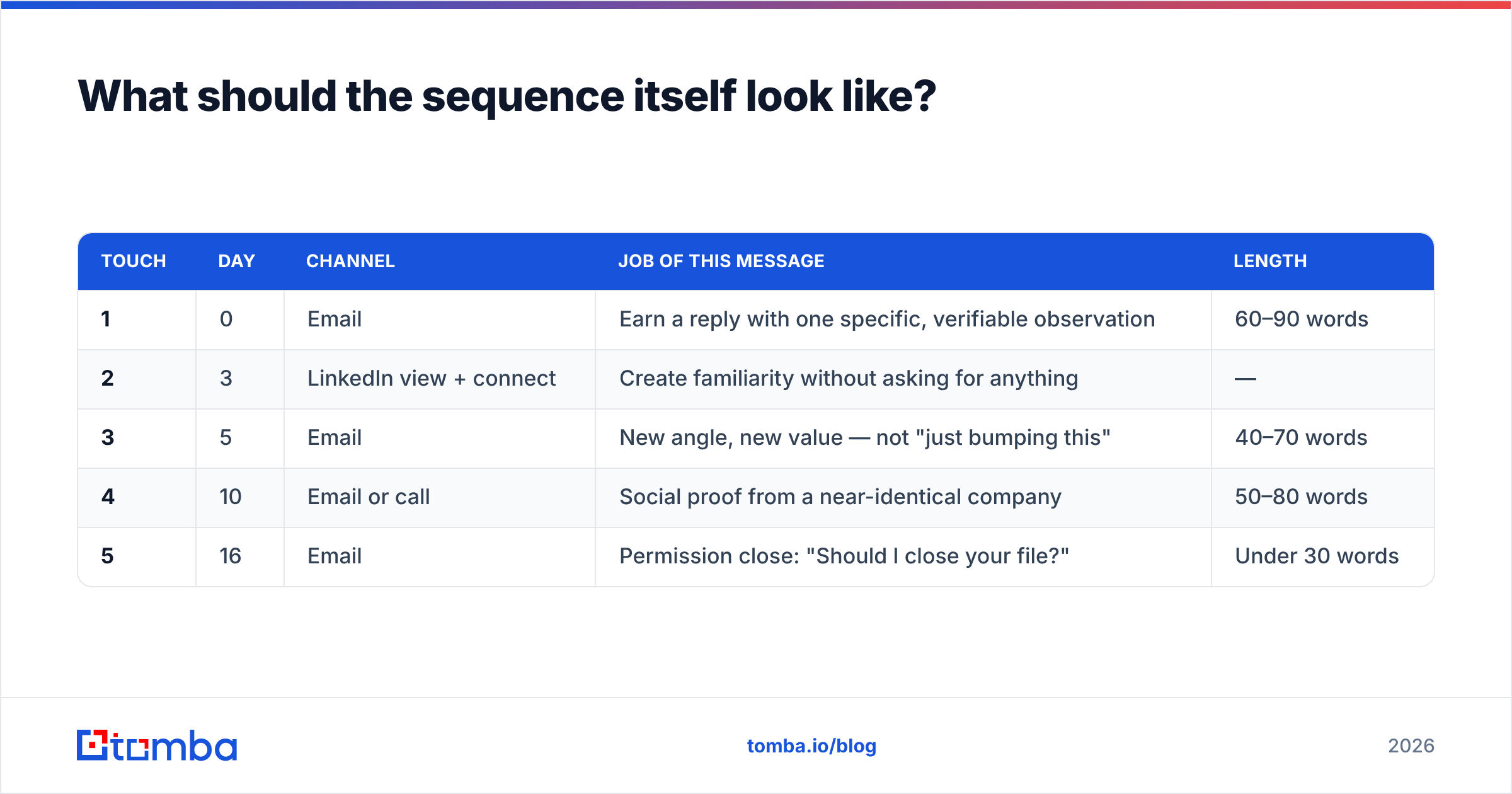Select the '40–70 words' cell
The height and width of the screenshot is (794, 1512).
1322,438
